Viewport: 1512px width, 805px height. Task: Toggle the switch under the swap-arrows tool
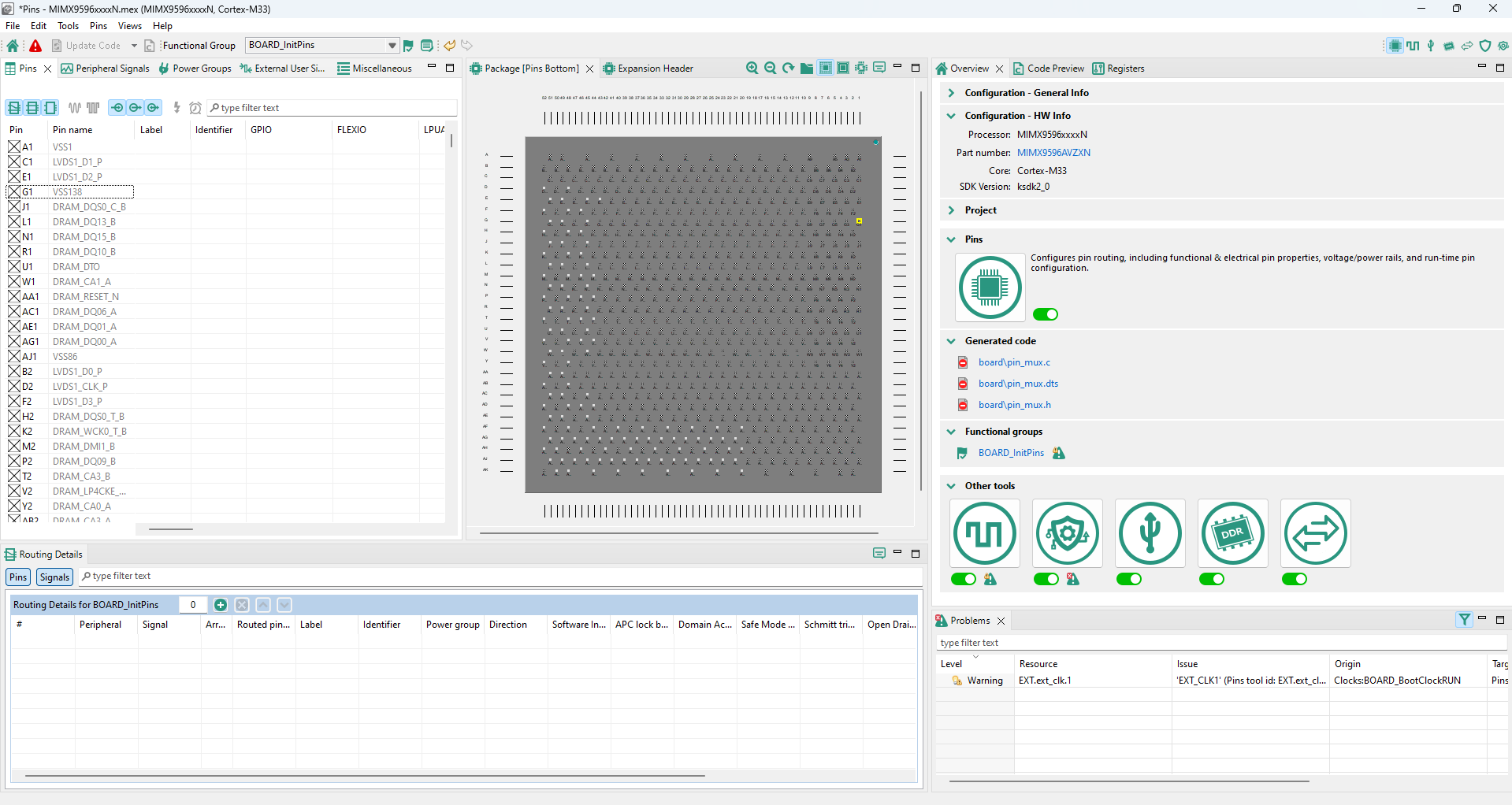pyautogui.click(x=1293, y=579)
